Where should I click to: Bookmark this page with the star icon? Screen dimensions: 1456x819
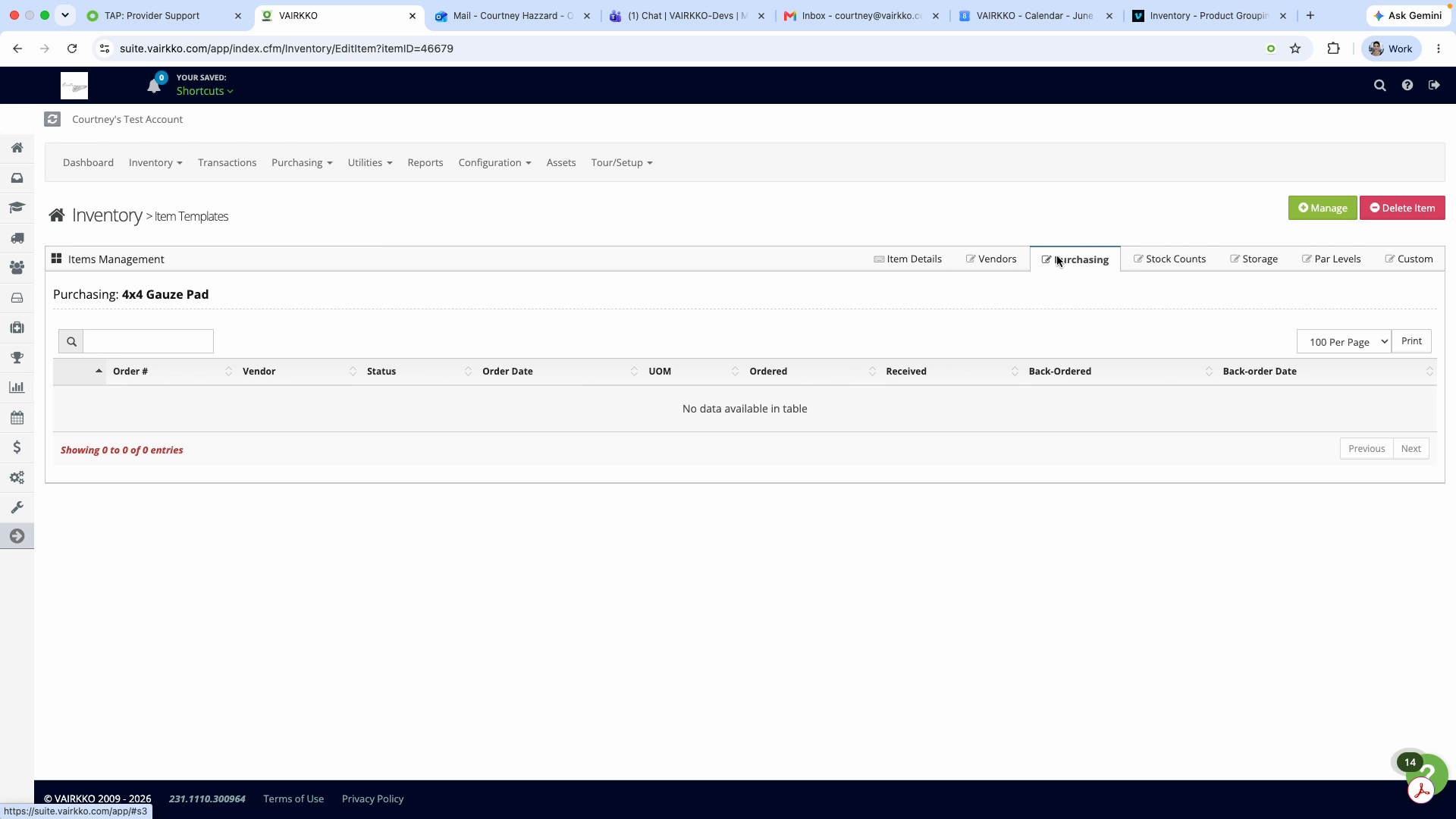click(x=1295, y=49)
